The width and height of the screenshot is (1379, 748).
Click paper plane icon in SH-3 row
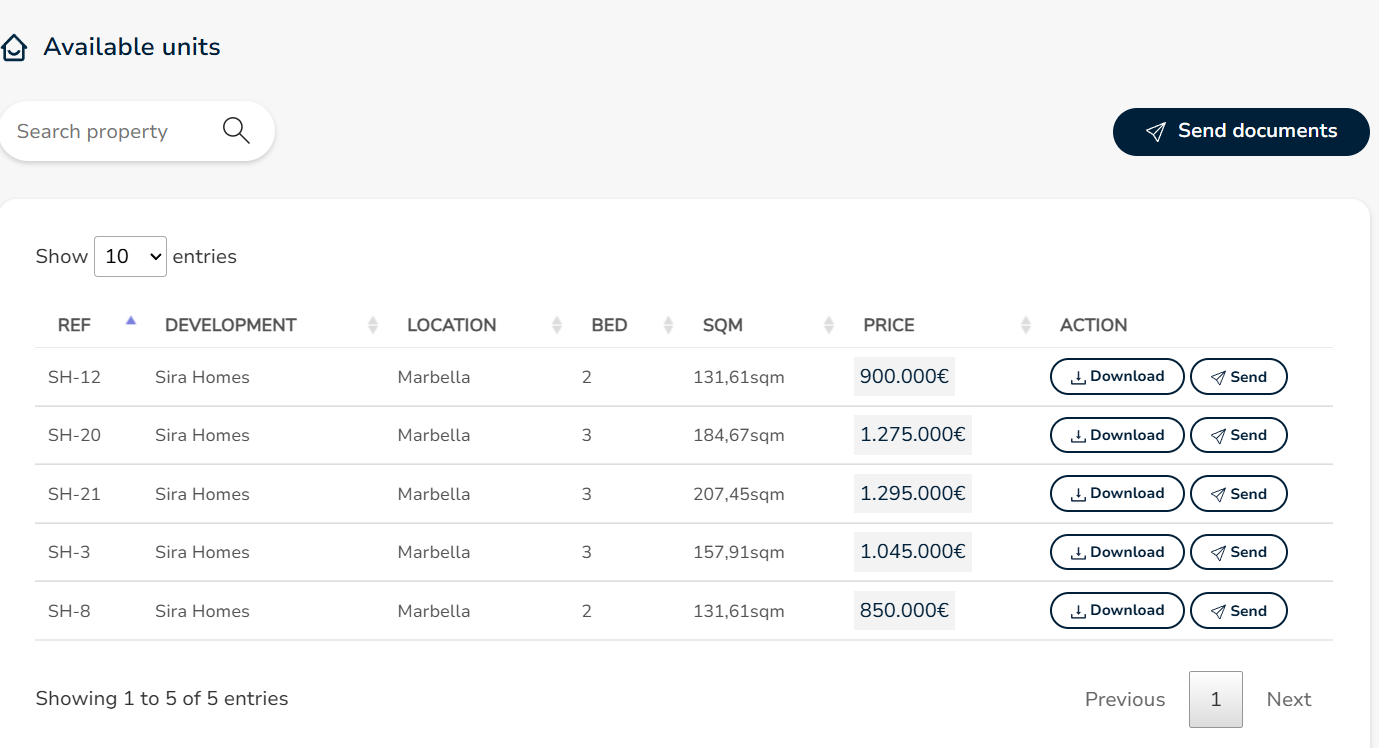[1218, 553]
